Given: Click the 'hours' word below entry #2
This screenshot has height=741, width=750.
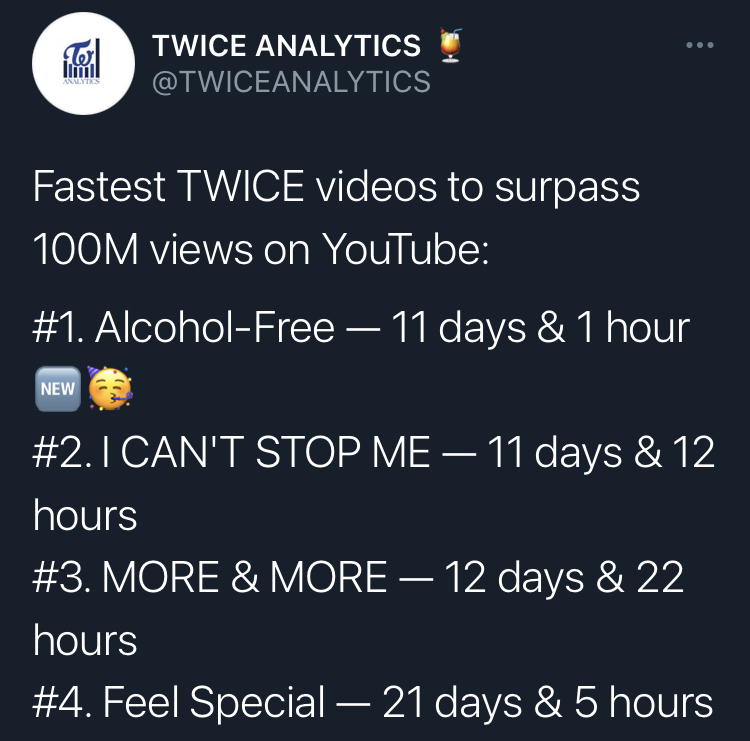Looking at the screenshot, I should [85, 515].
